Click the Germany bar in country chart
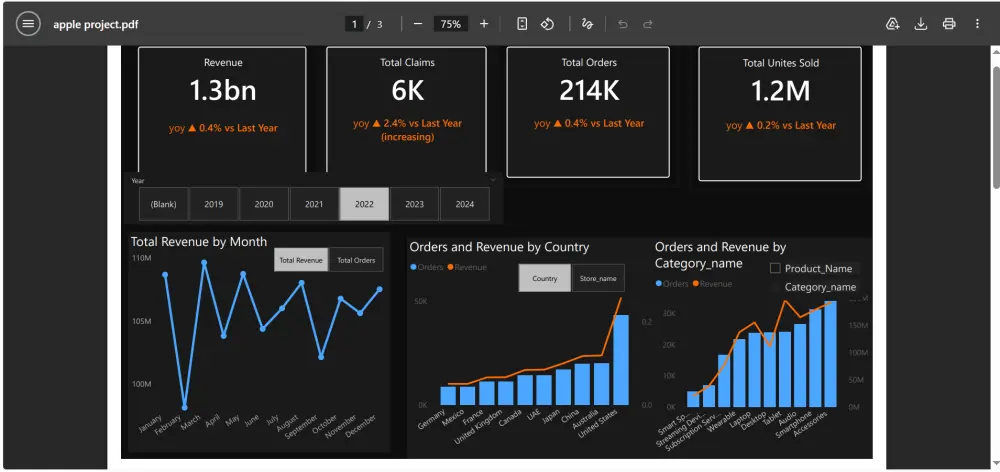 point(448,395)
